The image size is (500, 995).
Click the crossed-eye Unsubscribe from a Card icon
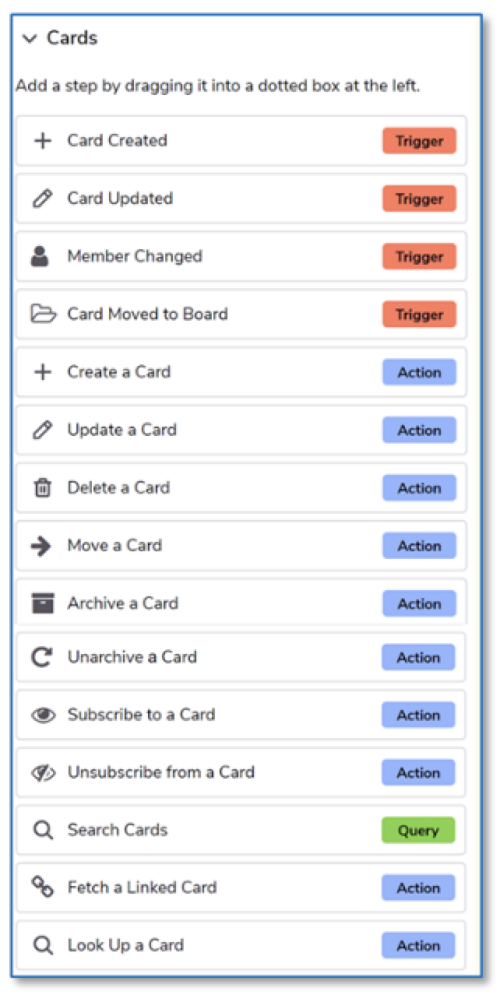pos(43,773)
